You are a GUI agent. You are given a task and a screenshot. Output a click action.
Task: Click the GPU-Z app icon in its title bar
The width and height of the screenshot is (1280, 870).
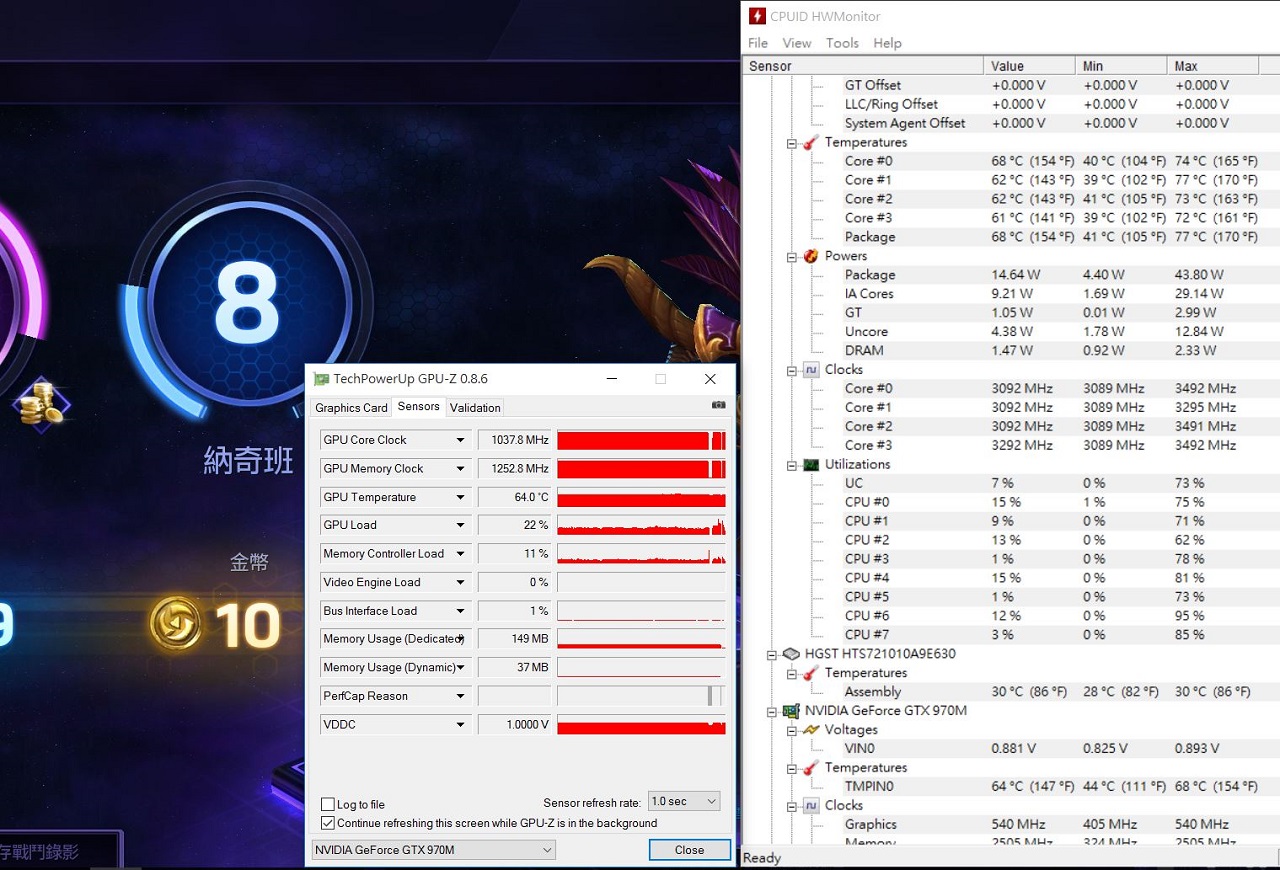[x=321, y=379]
